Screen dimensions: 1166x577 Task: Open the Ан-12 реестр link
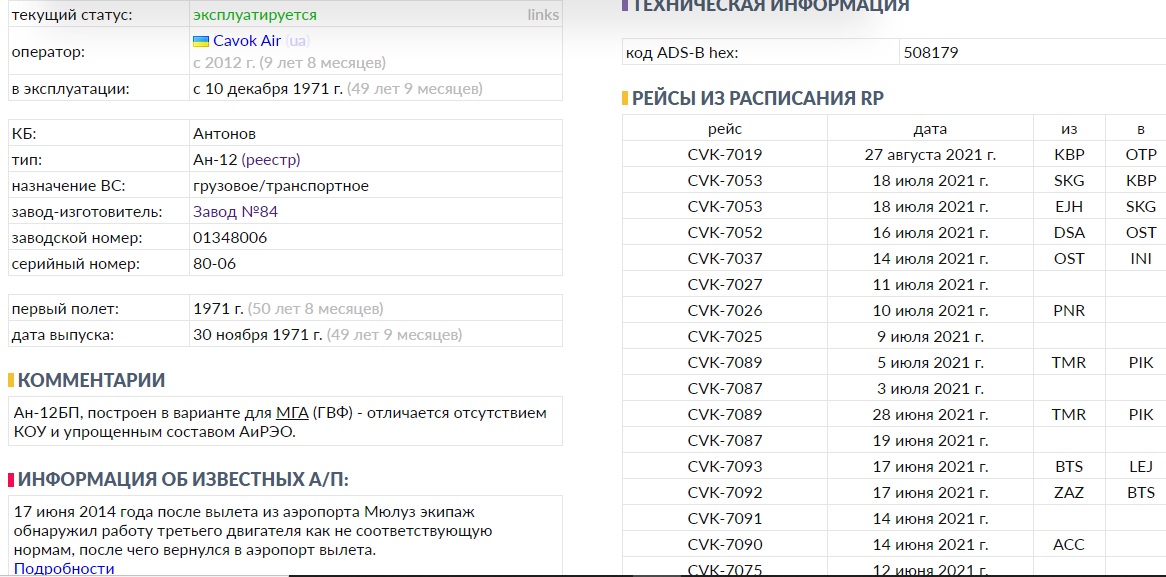[271, 160]
